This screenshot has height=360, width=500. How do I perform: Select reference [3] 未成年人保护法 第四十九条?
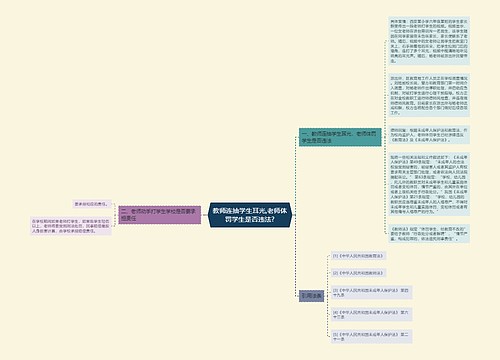(x=371, y=292)
